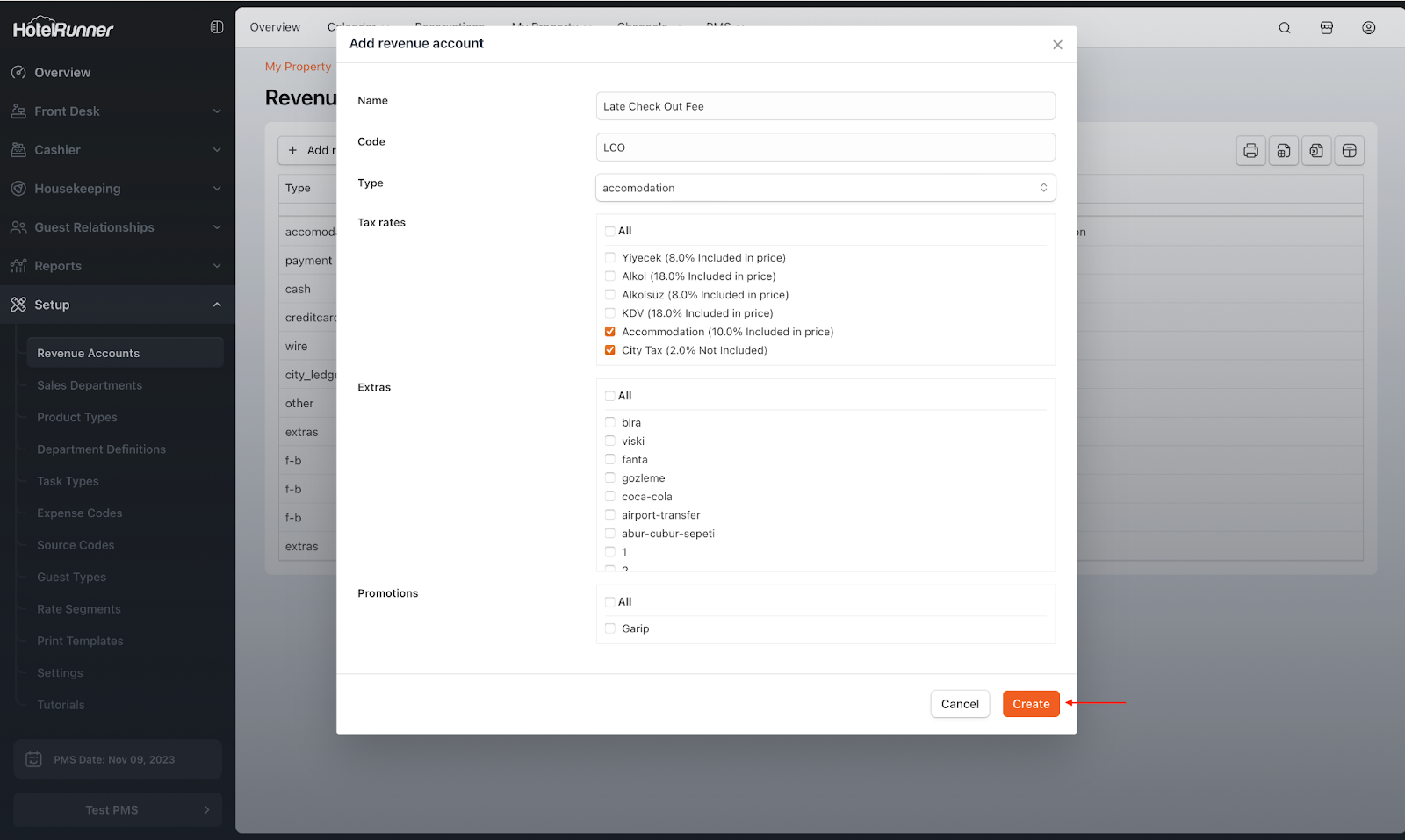
Task: Click the print icon above table
Action: tap(1250, 151)
